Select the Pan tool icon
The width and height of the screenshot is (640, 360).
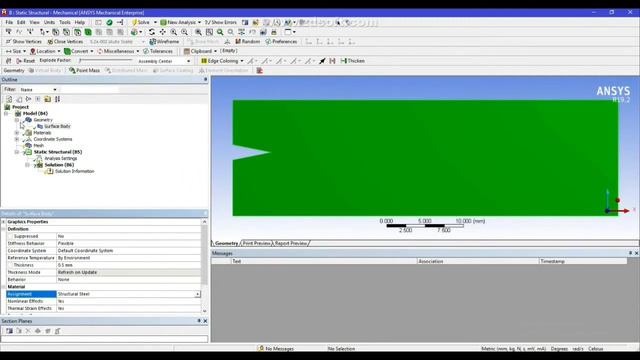click(162, 32)
